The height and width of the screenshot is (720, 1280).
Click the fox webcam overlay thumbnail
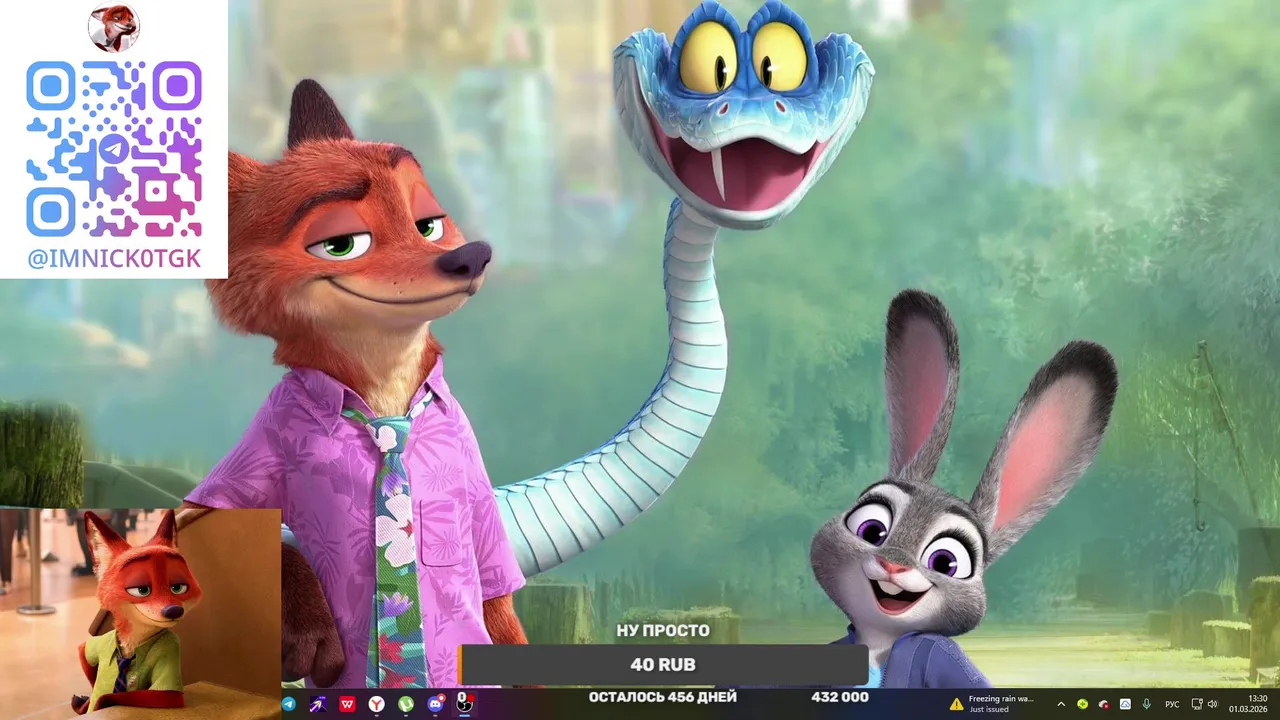point(140,614)
